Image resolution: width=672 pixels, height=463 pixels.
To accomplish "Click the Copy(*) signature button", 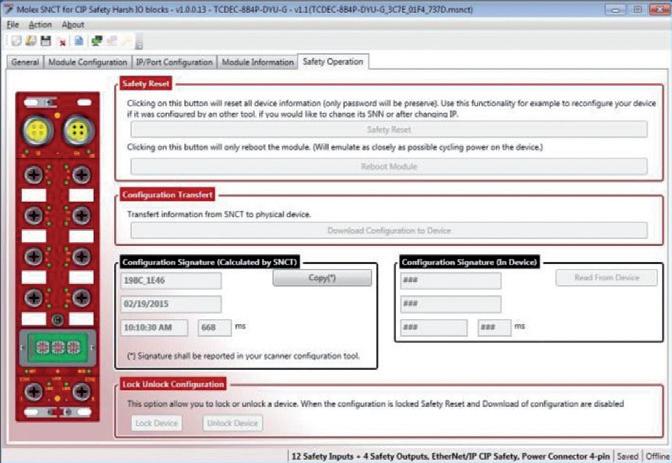I will tap(322, 278).
